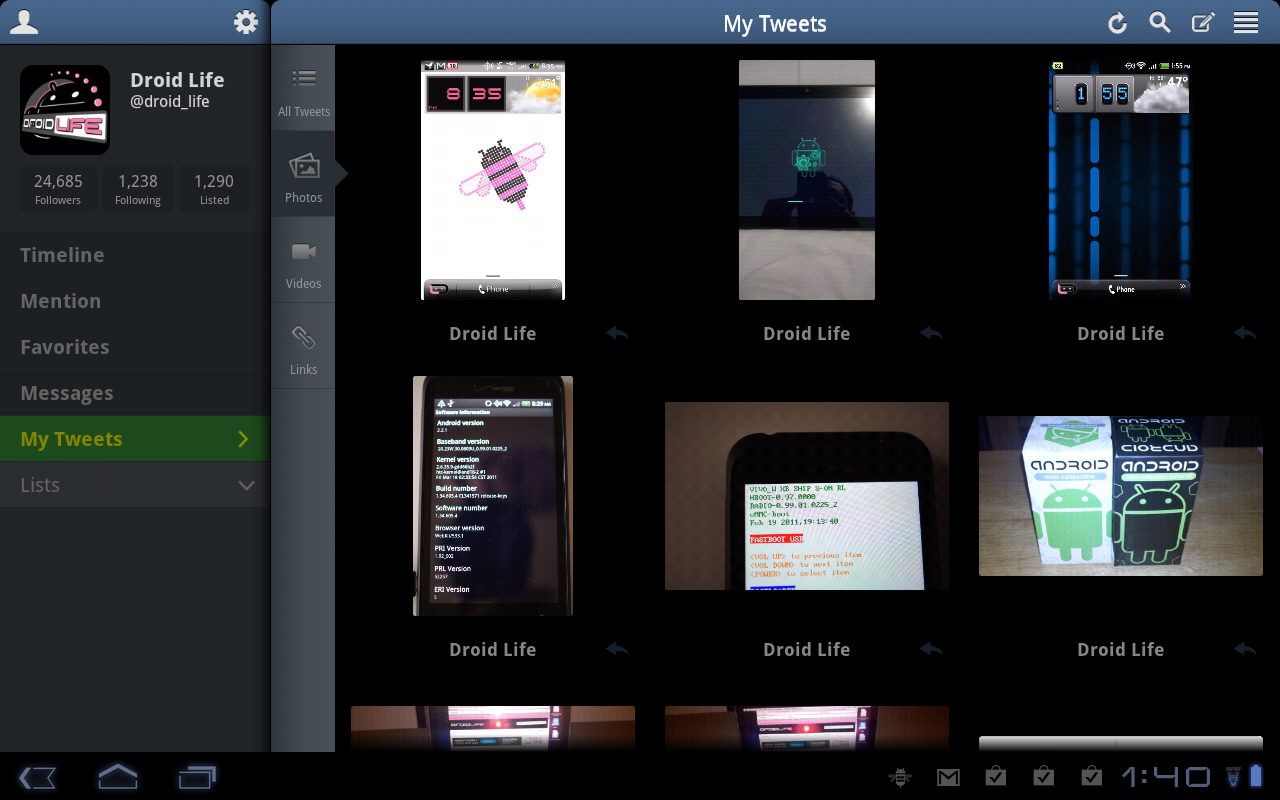The height and width of the screenshot is (800, 1280).
Task: Tap Droid Life under the Android boxes photo
Action: [1121, 650]
